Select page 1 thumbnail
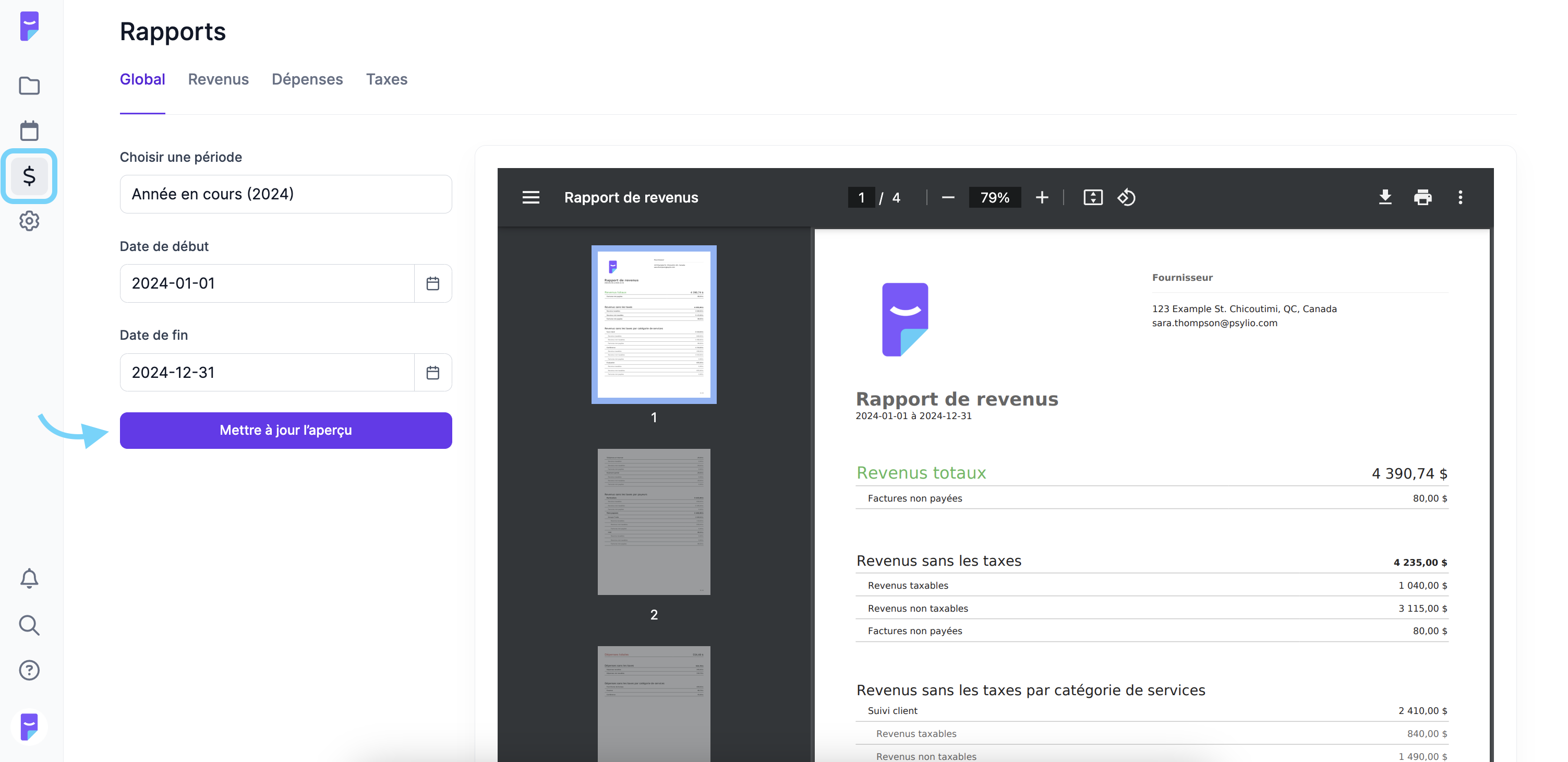 pyautogui.click(x=654, y=325)
